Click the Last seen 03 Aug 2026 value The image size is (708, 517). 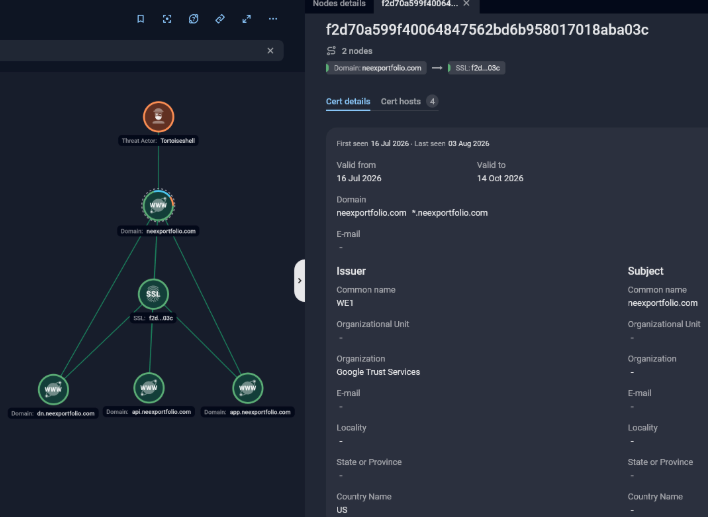point(469,144)
